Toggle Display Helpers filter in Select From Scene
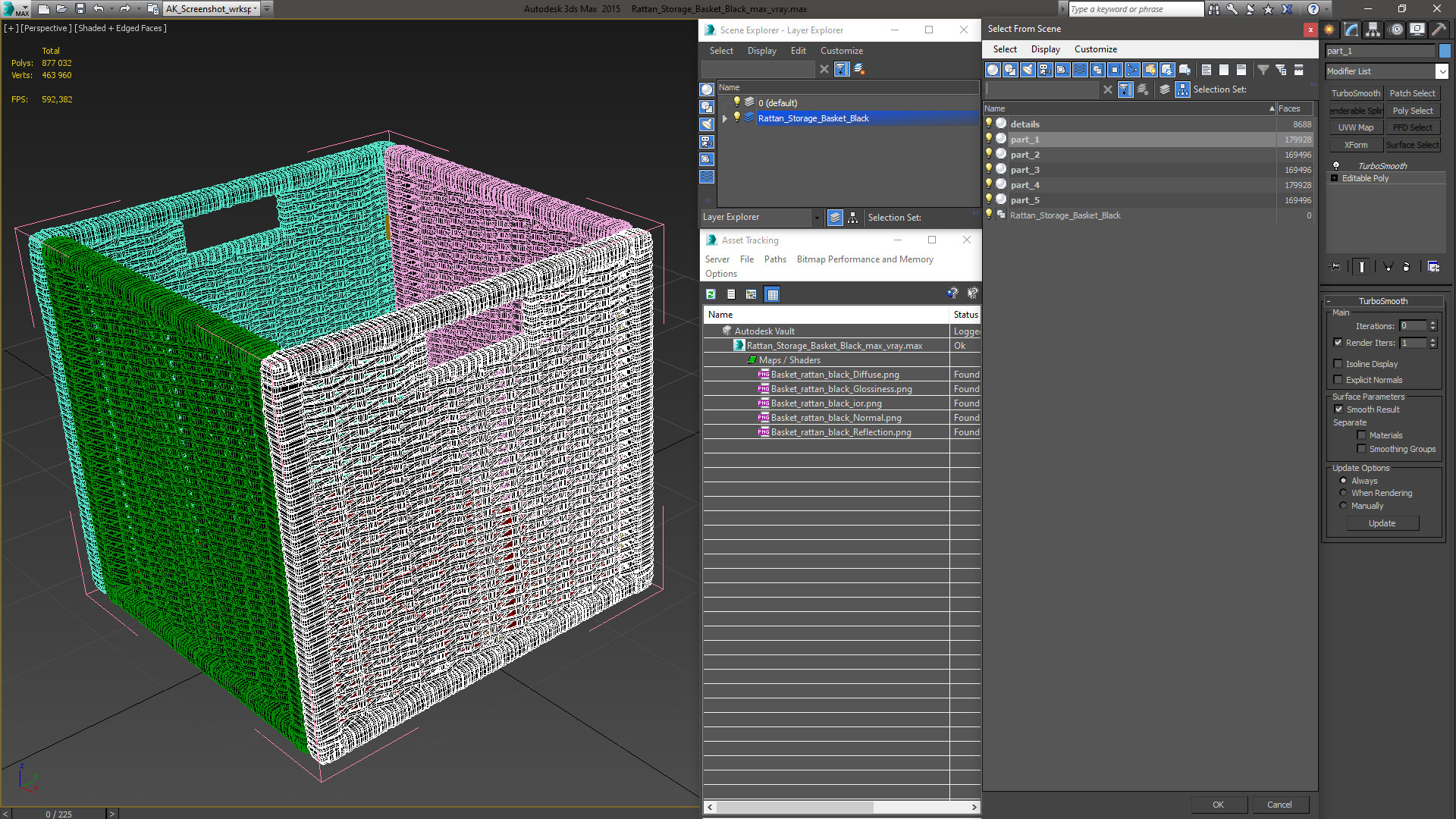 (x=1062, y=70)
